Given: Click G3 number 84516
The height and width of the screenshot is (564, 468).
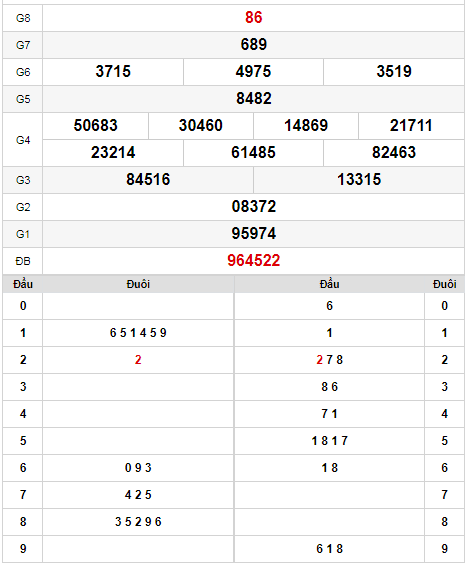Looking at the screenshot, I should click(148, 179).
